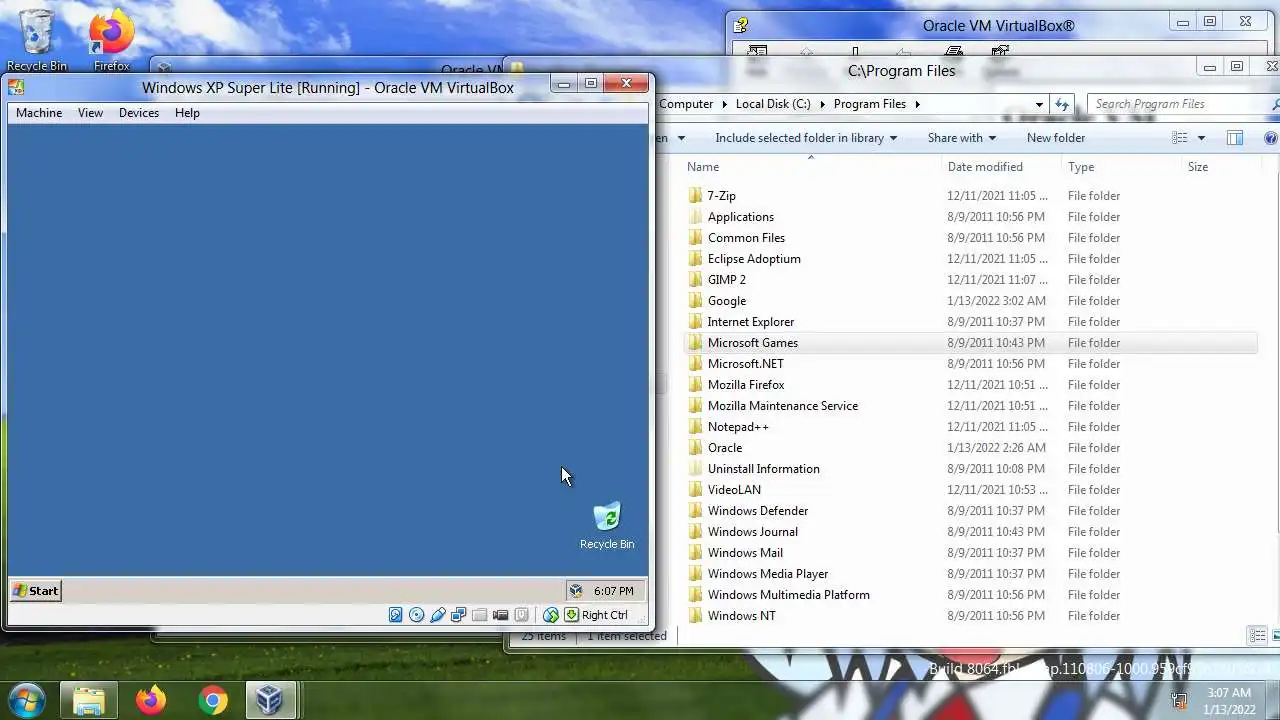The width and height of the screenshot is (1280, 720).
Task: Open Firefox from the Windows 7 taskbar
Action: click(x=151, y=700)
